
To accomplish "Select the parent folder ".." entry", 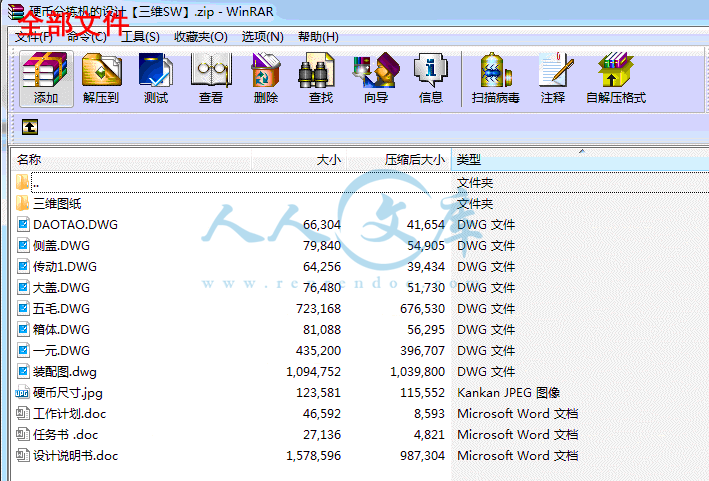I will (35, 183).
